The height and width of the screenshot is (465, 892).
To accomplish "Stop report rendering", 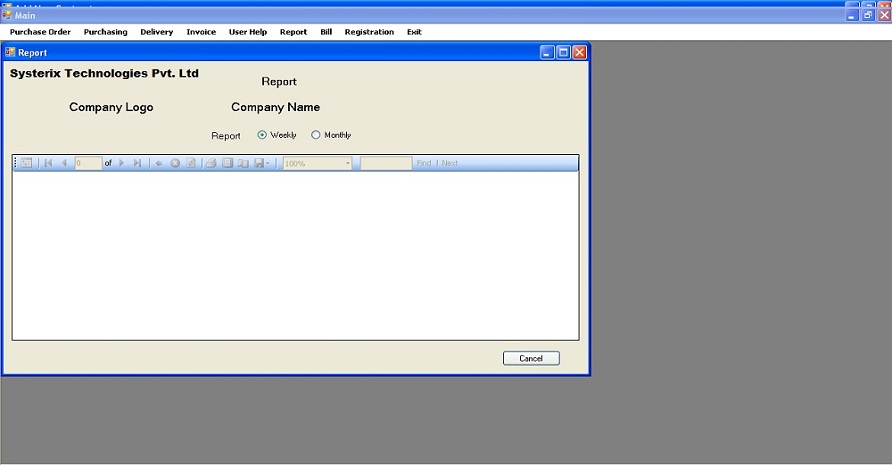I will click(175, 163).
